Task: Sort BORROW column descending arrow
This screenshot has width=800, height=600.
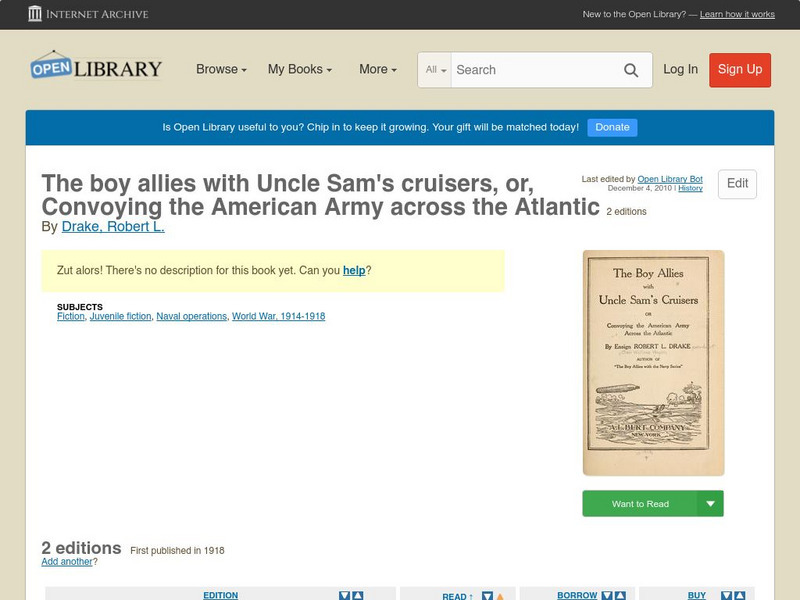Action: [606, 595]
